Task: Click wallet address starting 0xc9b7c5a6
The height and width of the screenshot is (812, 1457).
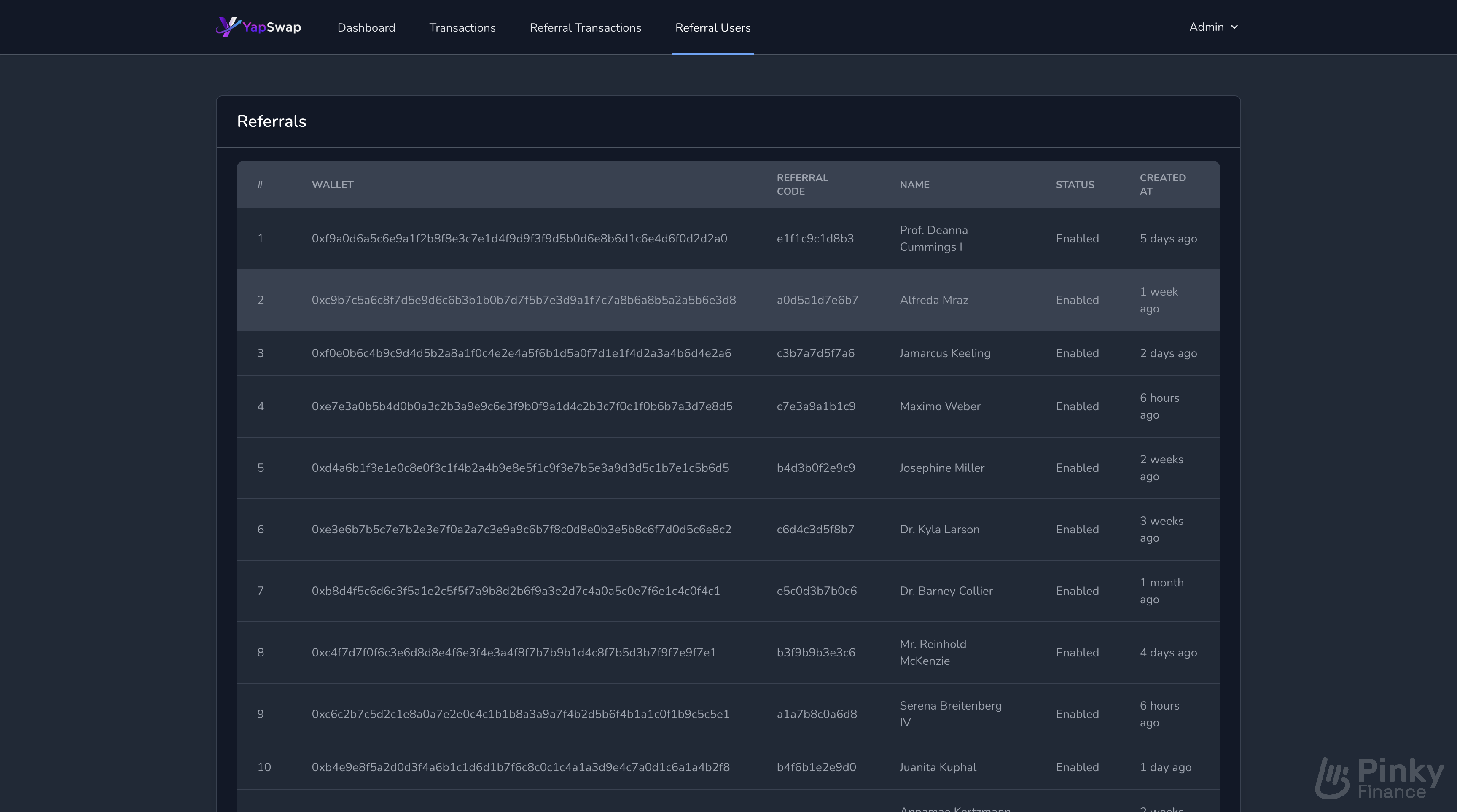Action: pos(524,300)
